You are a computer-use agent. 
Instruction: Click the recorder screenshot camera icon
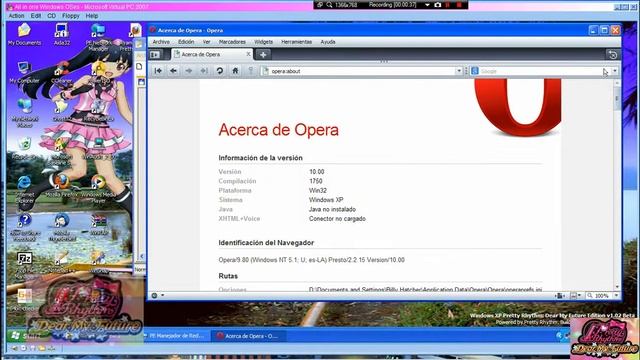click(x=438, y=5)
